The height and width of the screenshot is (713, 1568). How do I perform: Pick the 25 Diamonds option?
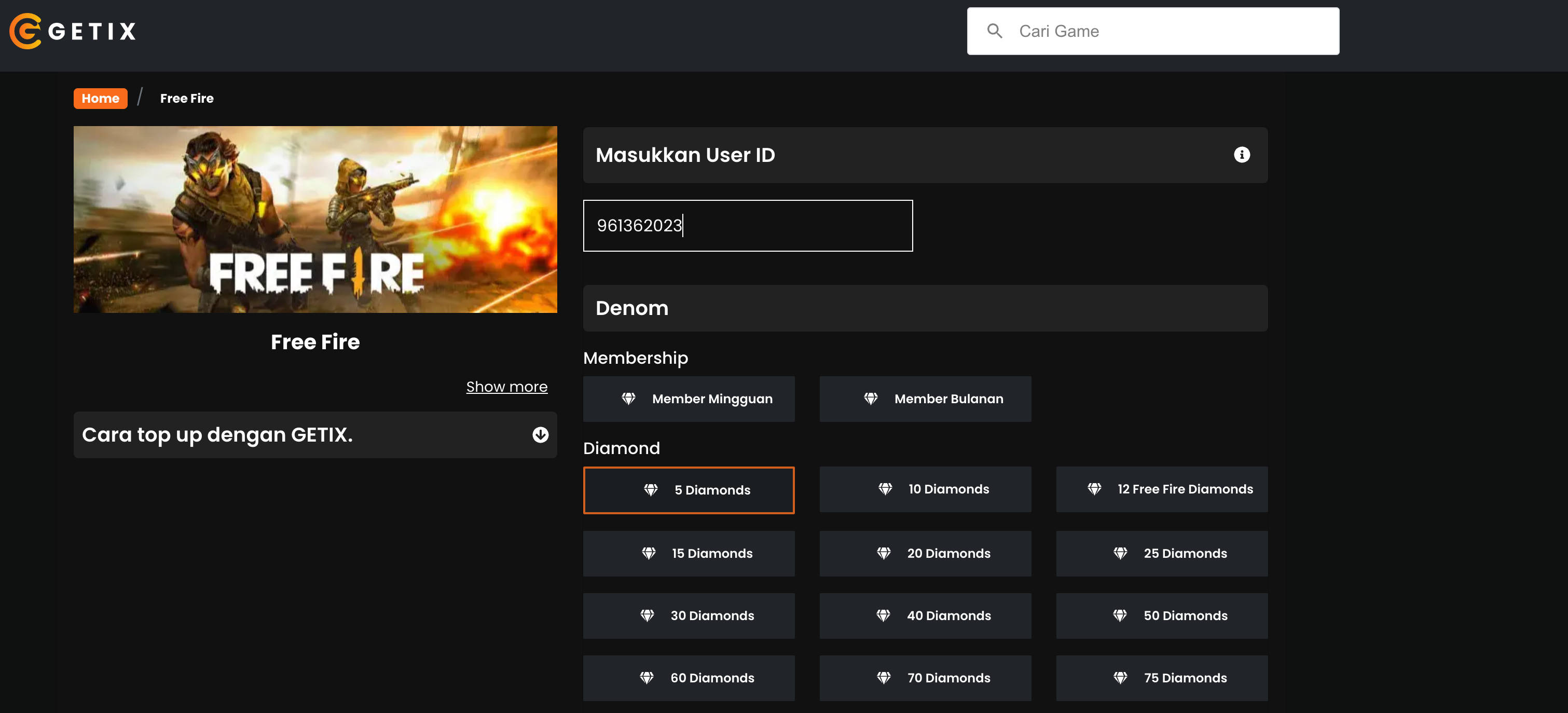point(1161,554)
